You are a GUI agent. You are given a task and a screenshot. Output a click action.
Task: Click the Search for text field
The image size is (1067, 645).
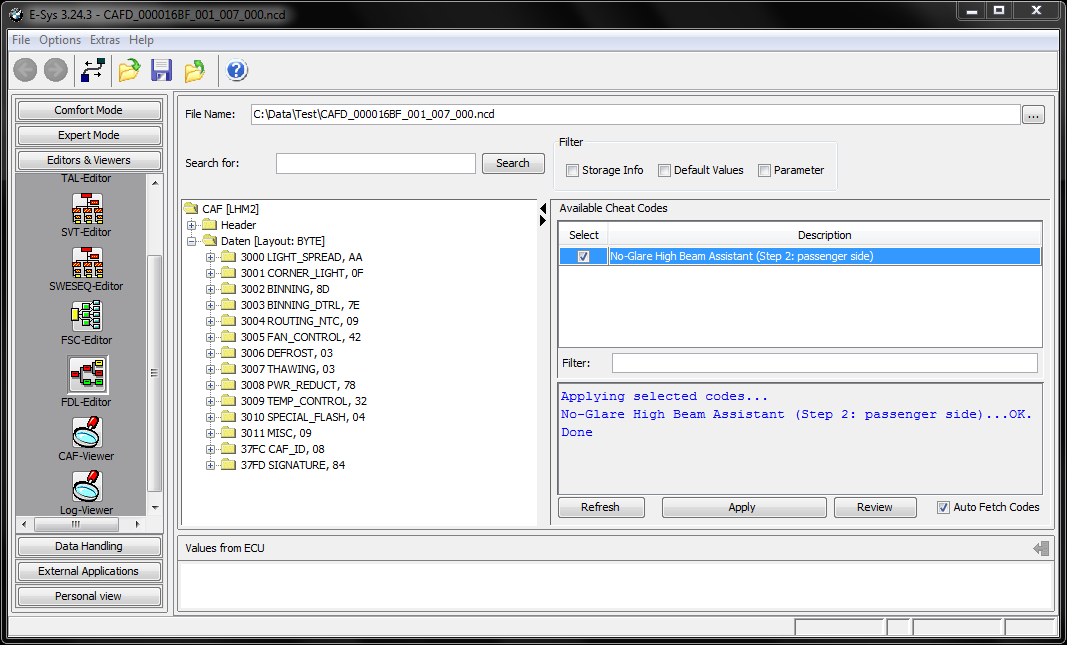click(x=376, y=163)
